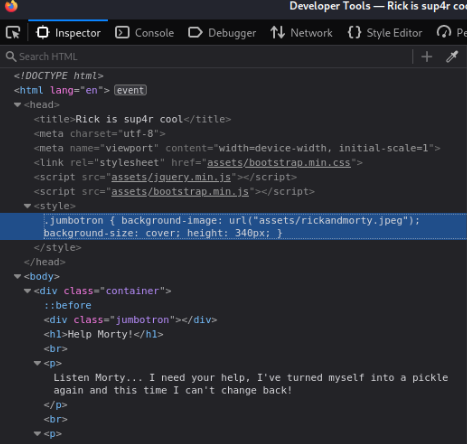Open the Inspector tab
This screenshot has width=467, height=444.
coord(68,33)
